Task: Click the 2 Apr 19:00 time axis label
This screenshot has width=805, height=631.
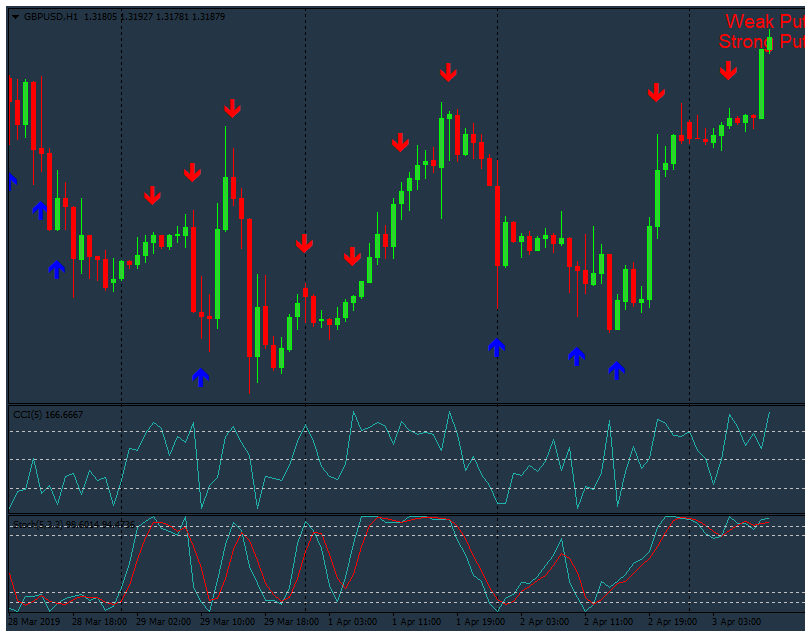Action: click(x=609, y=621)
